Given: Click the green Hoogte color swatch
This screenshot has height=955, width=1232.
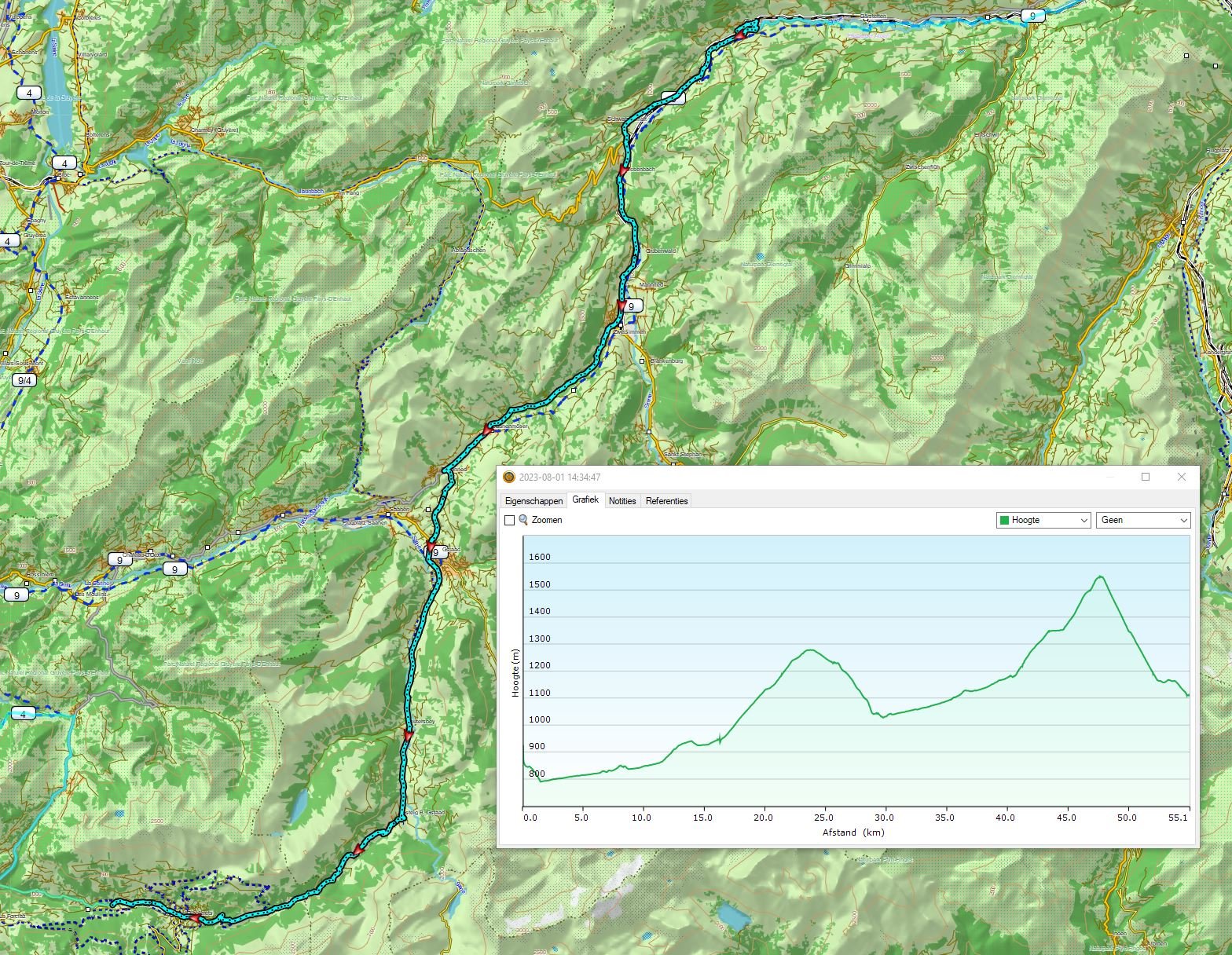Looking at the screenshot, I should coord(1004,520).
